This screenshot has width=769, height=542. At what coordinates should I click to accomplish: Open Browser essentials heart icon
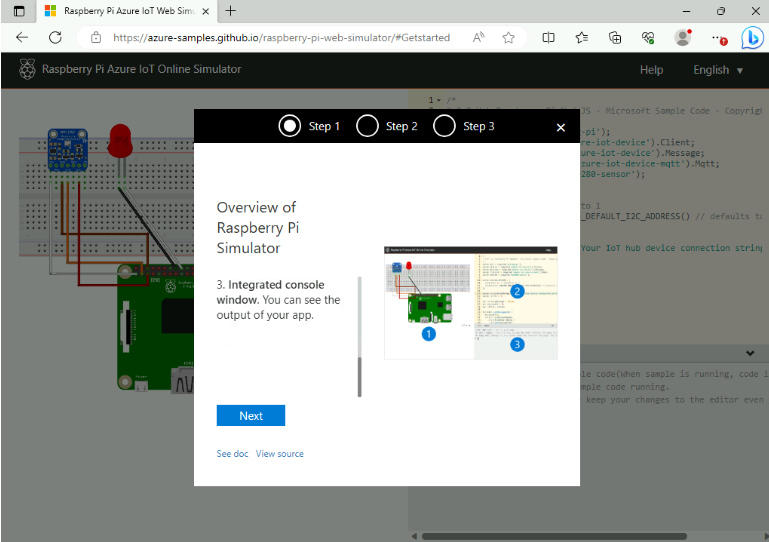(648, 37)
